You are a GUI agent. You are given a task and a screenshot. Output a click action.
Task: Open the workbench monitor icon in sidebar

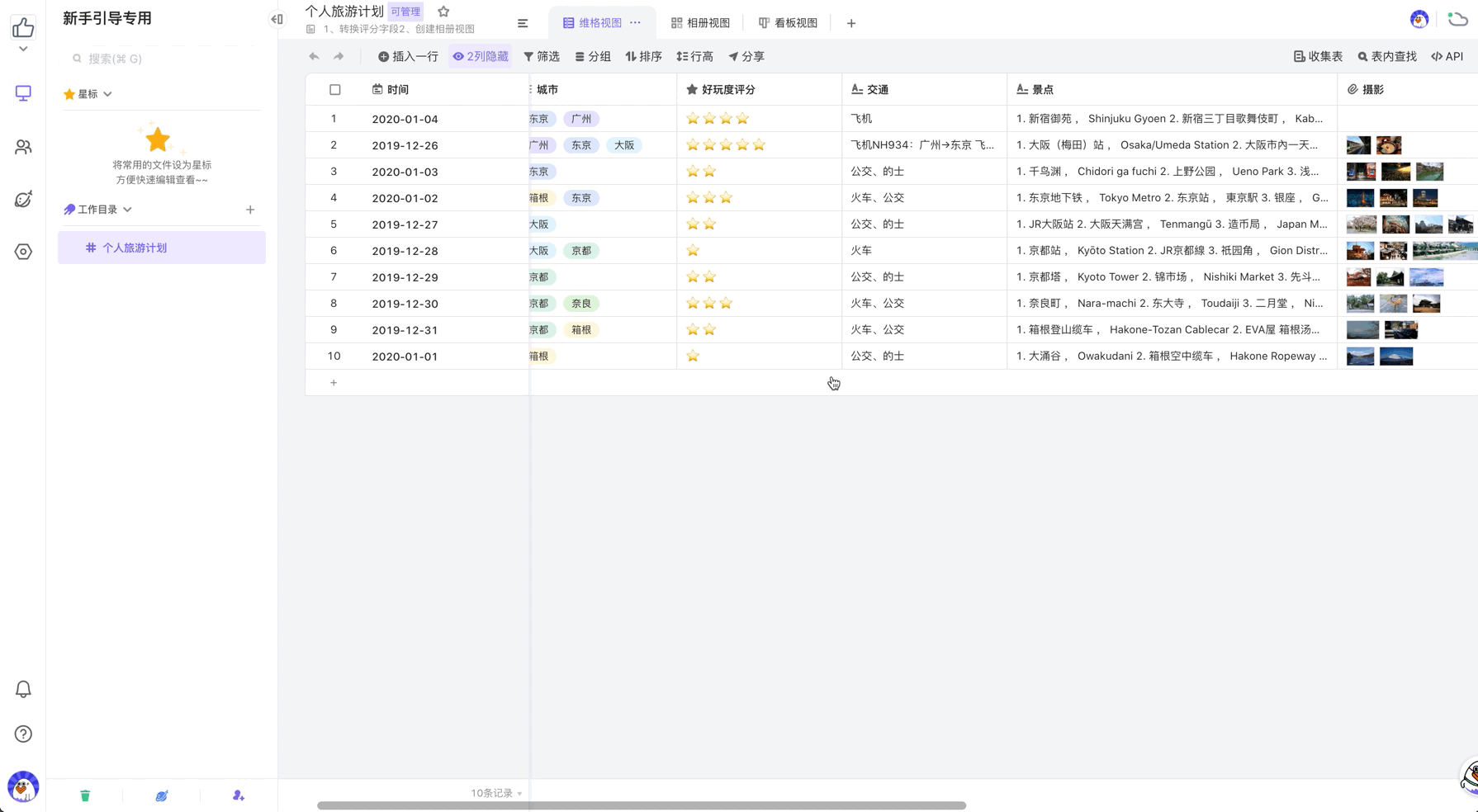(23, 93)
